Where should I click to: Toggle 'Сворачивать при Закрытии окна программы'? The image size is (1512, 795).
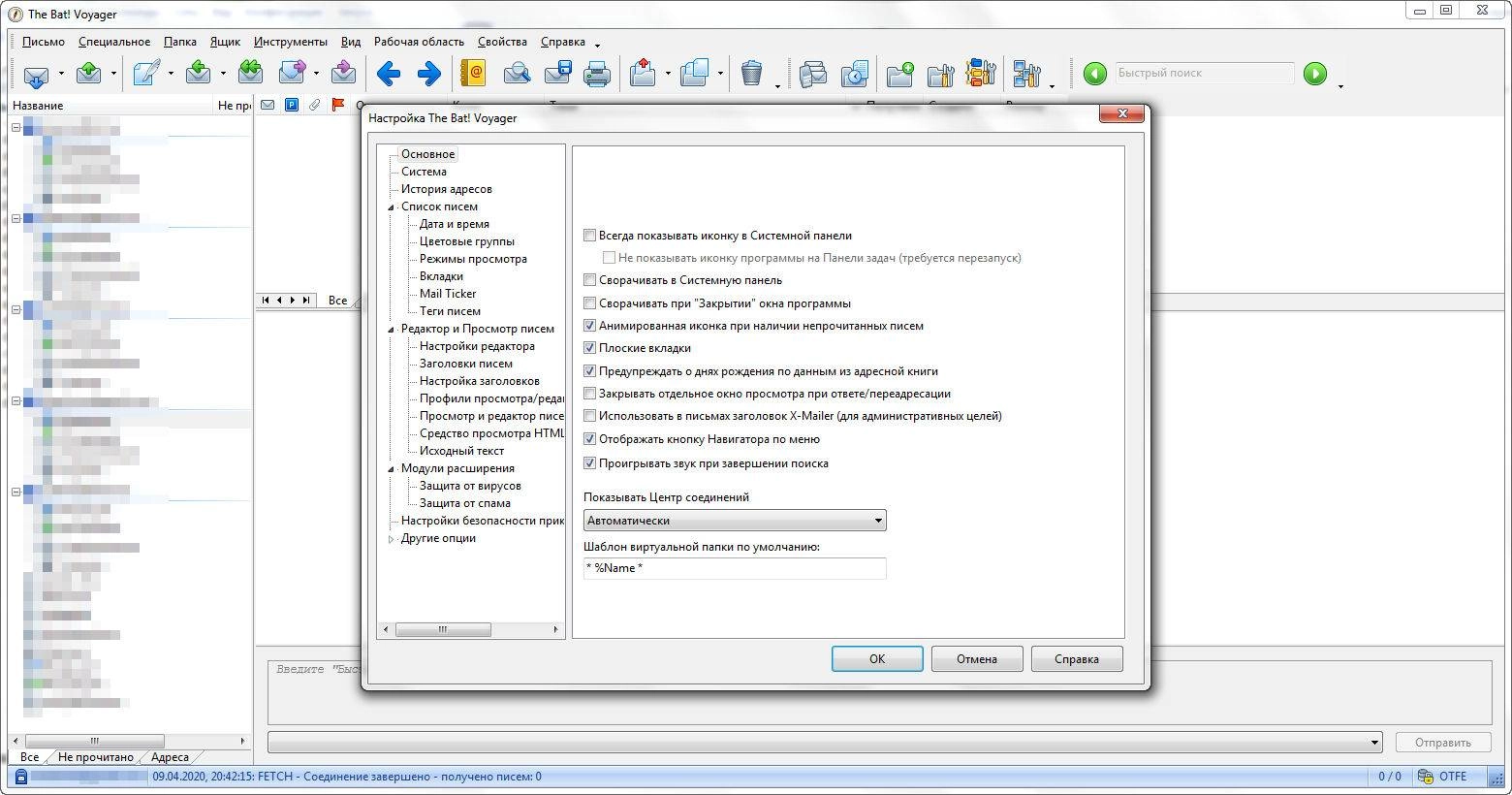589,303
